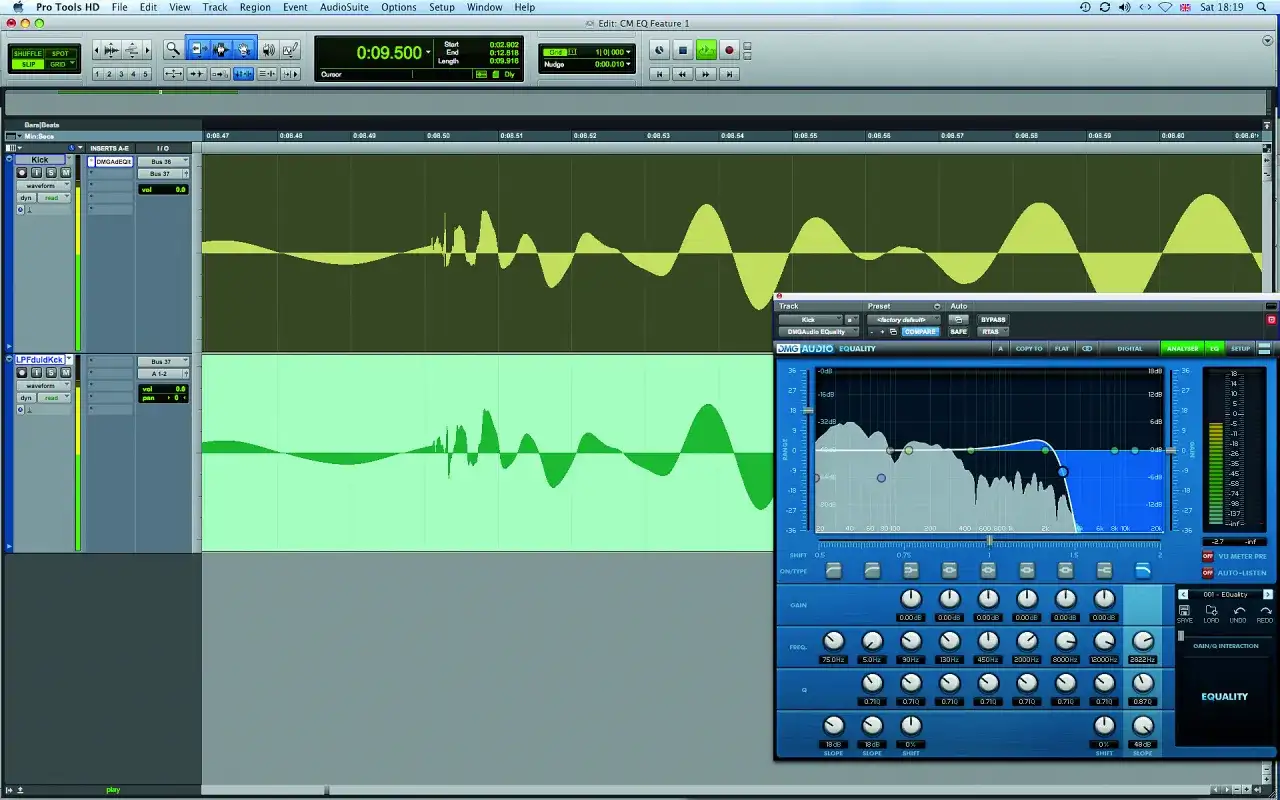Open the Track menu
The width and height of the screenshot is (1280, 800).
click(x=214, y=7)
